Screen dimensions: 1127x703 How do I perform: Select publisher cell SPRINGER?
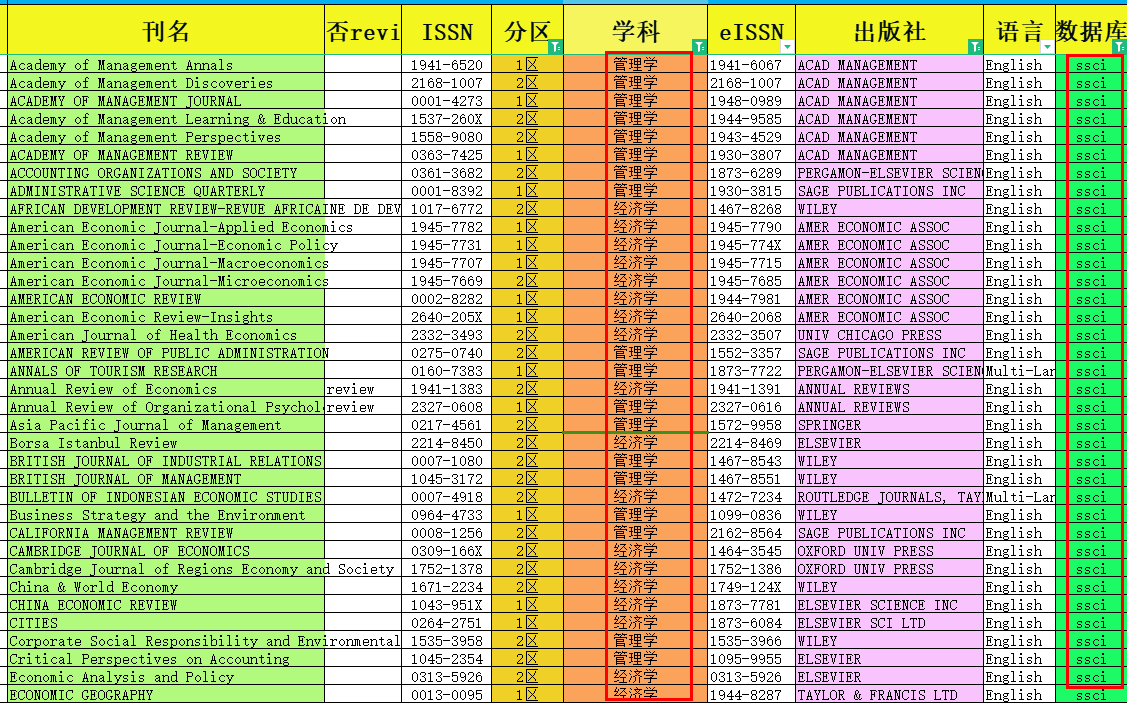pos(889,425)
